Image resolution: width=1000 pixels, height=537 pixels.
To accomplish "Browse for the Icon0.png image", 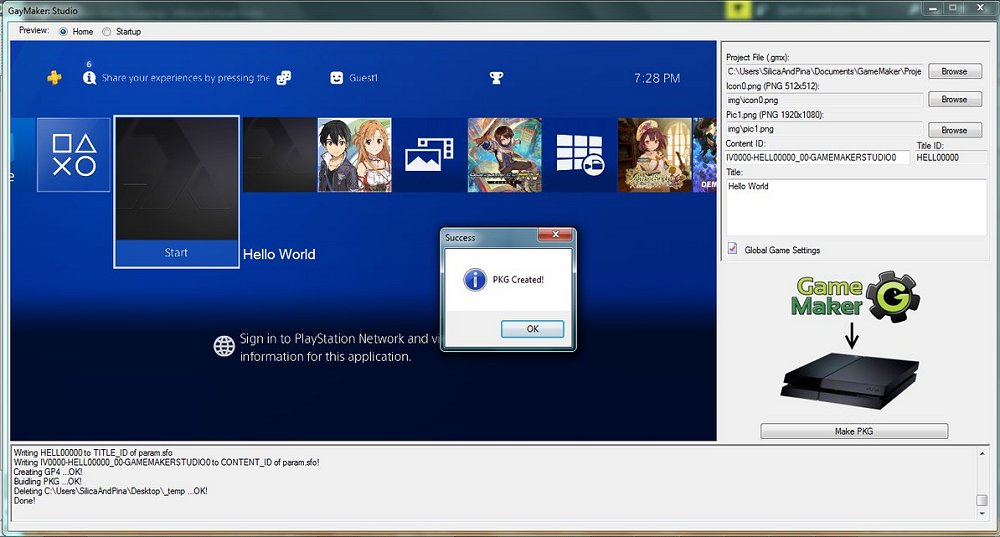I will point(954,100).
